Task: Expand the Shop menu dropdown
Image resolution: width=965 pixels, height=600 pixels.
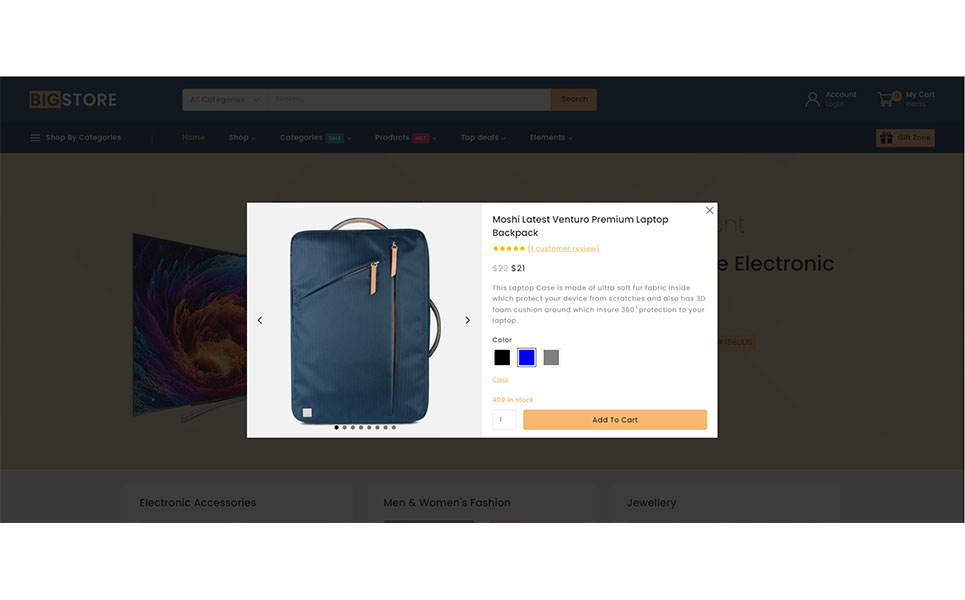Action: [x=242, y=137]
